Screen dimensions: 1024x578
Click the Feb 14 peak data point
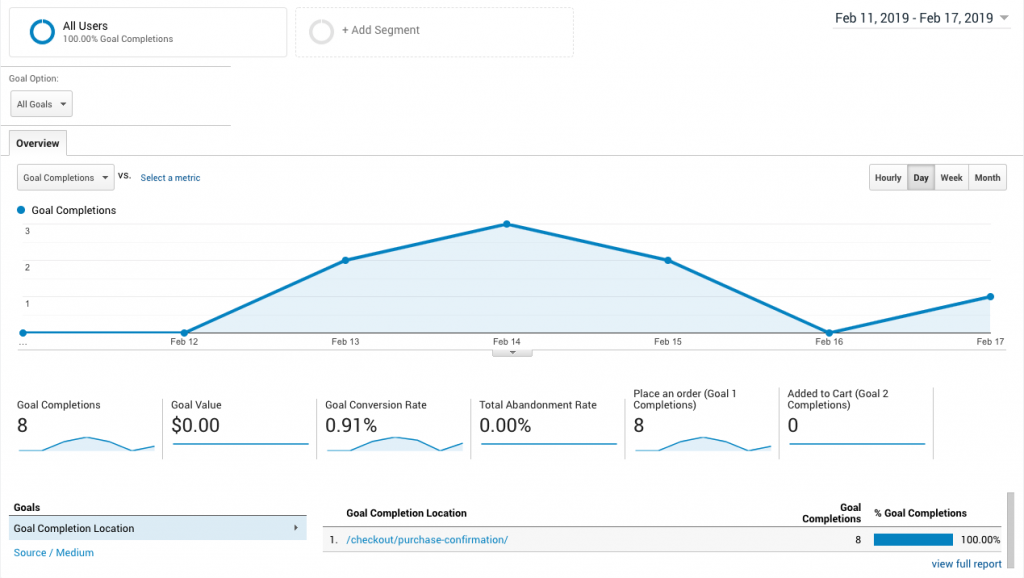coord(507,224)
